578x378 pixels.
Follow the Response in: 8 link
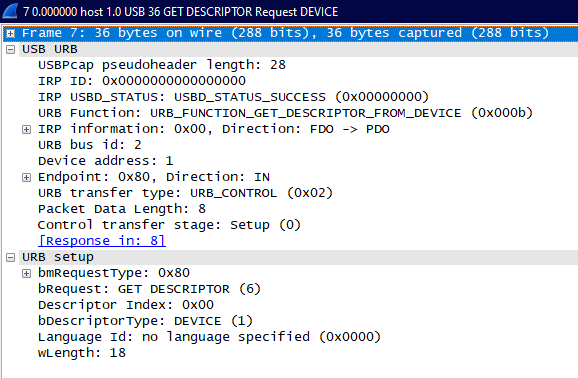point(102,241)
